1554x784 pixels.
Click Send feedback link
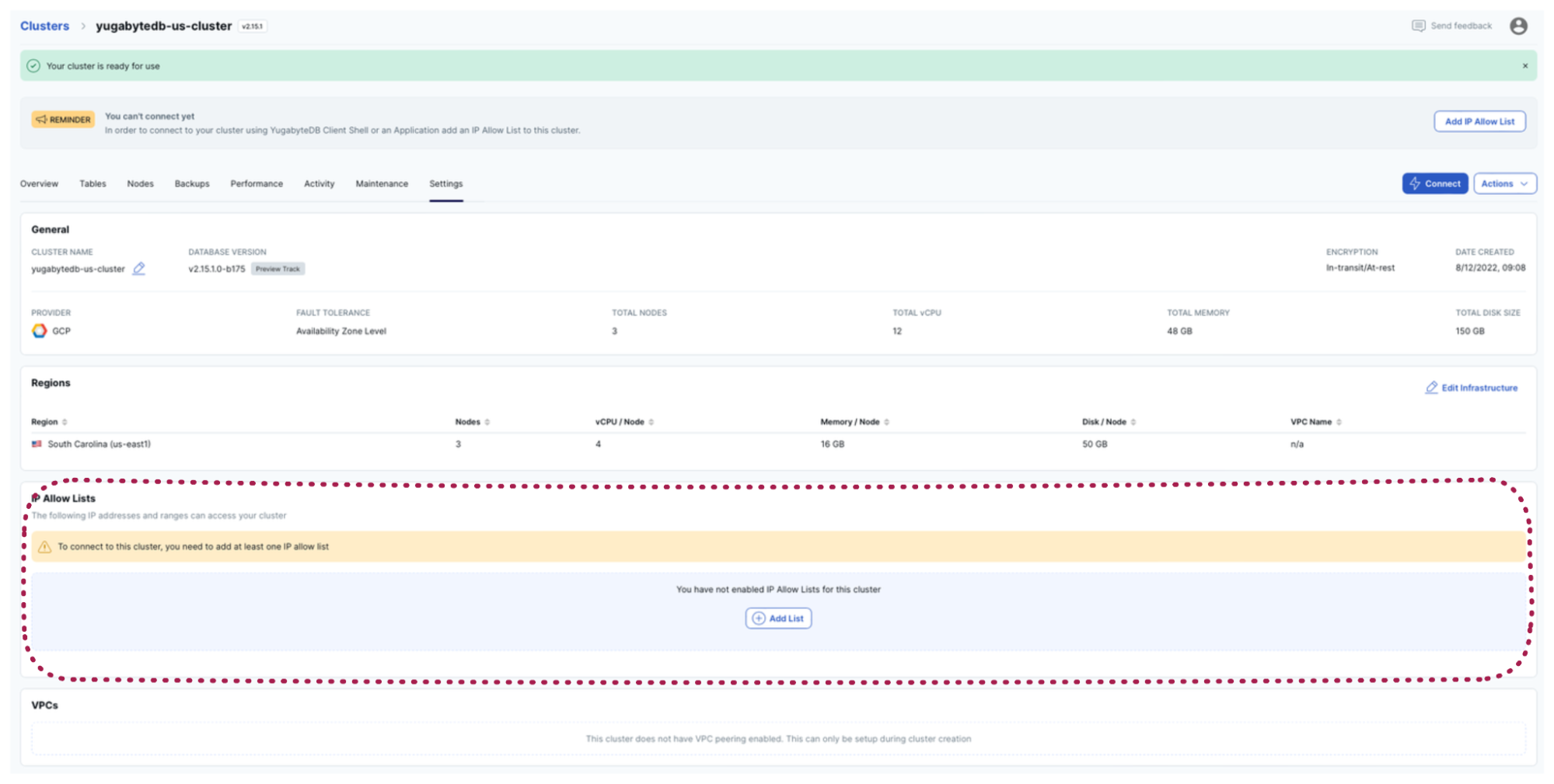(1451, 26)
